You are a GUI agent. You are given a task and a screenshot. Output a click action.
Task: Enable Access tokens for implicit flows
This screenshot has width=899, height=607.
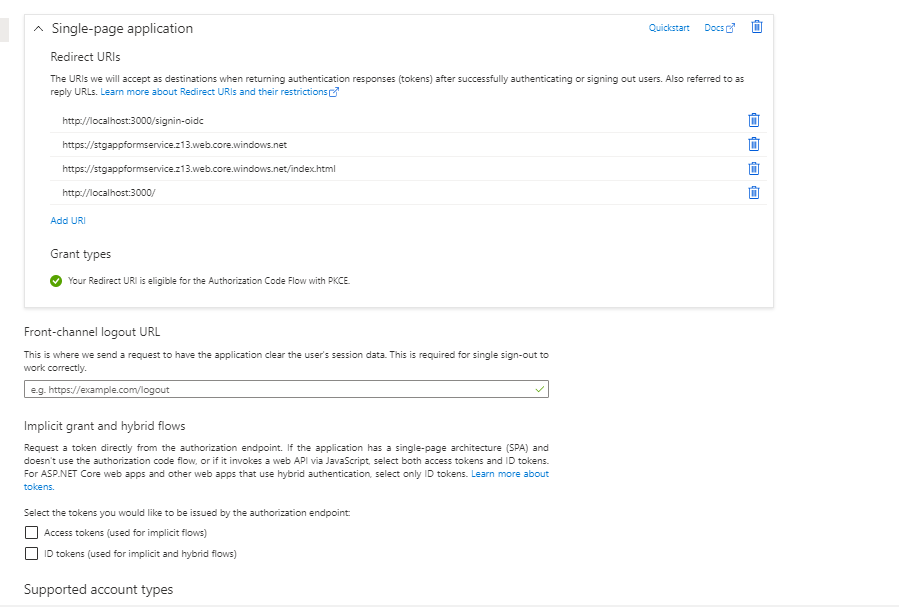(x=32, y=532)
